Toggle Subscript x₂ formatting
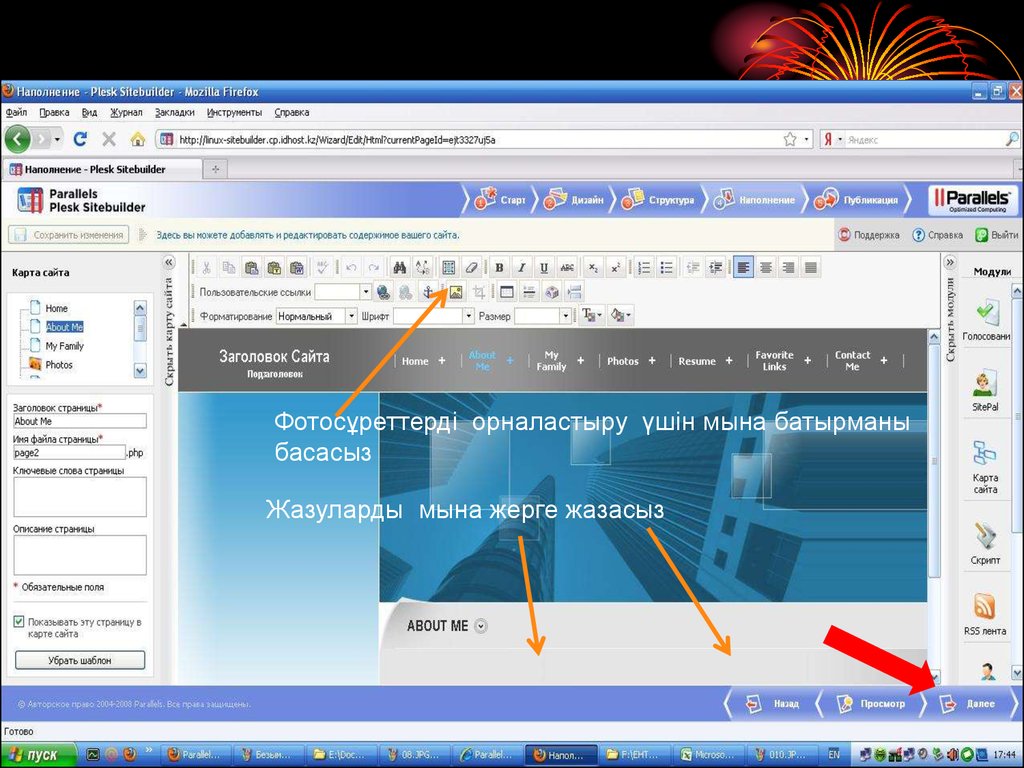1024x768 pixels. (x=593, y=268)
